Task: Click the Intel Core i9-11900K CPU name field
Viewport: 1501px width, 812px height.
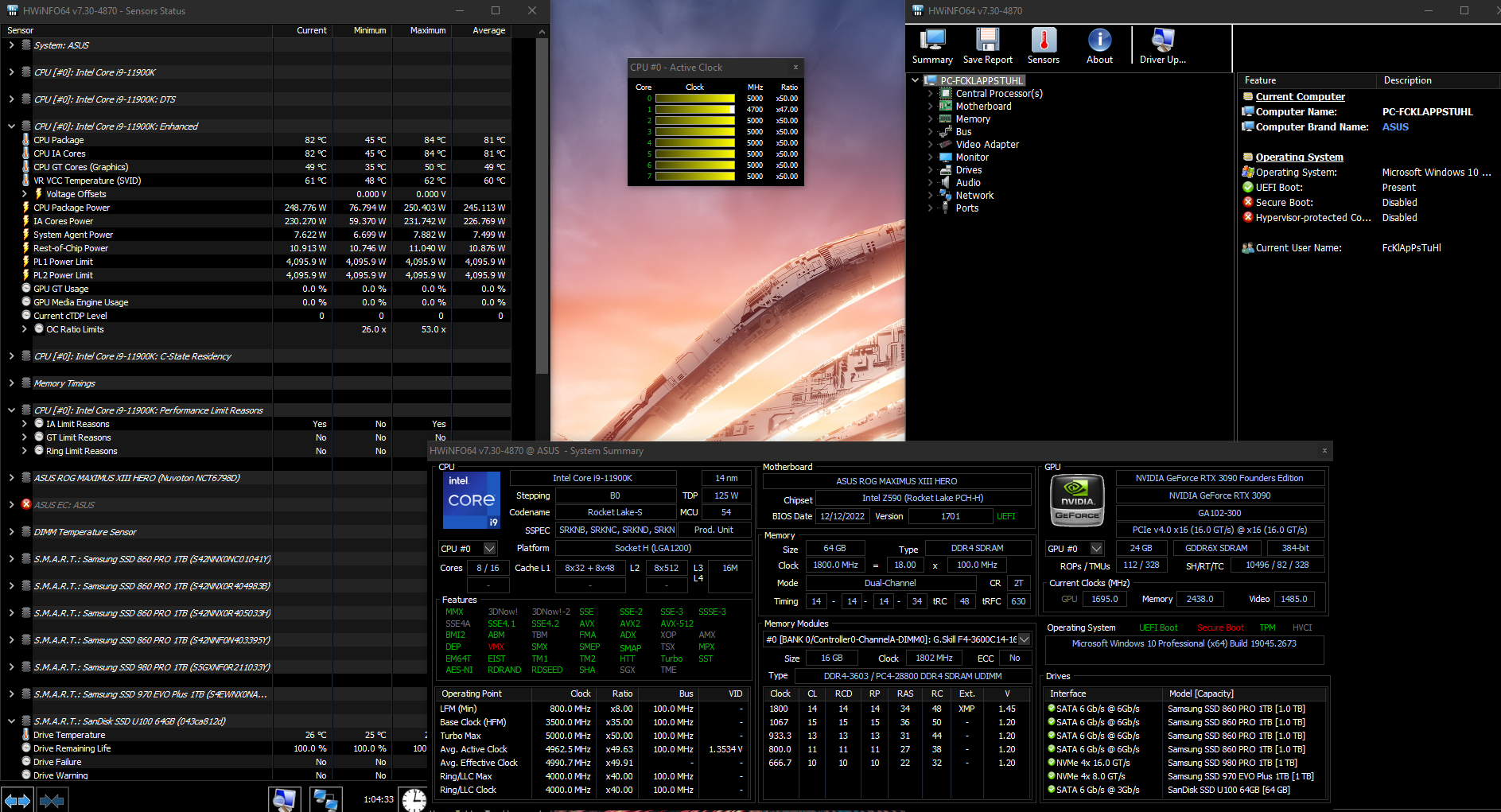Action: click(x=593, y=478)
